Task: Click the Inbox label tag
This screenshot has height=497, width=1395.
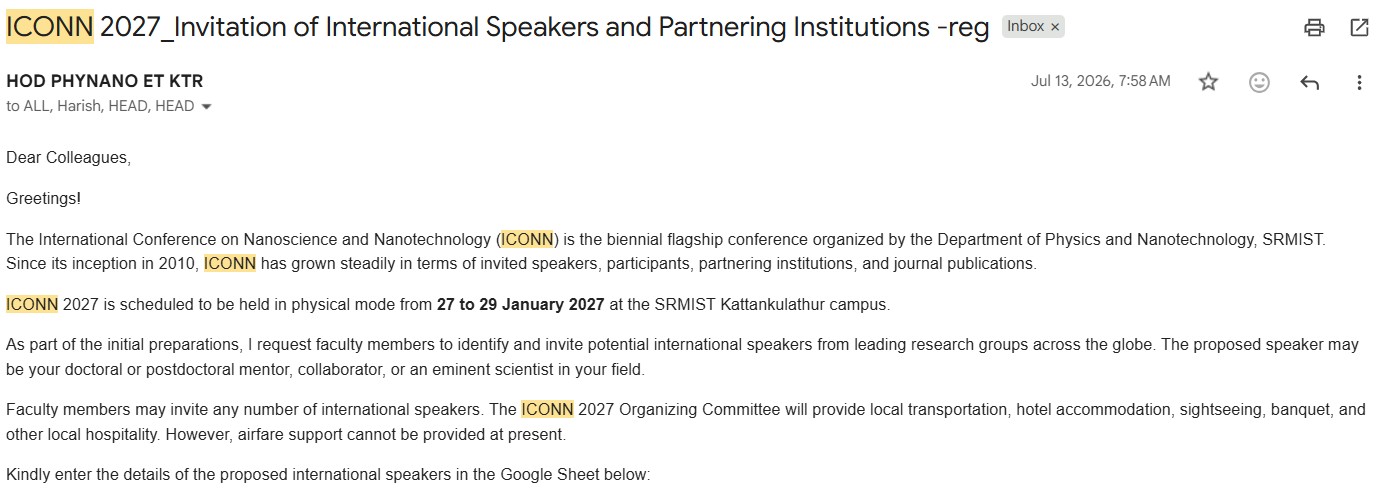Action: pyautogui.click(x=1025, y=27)
